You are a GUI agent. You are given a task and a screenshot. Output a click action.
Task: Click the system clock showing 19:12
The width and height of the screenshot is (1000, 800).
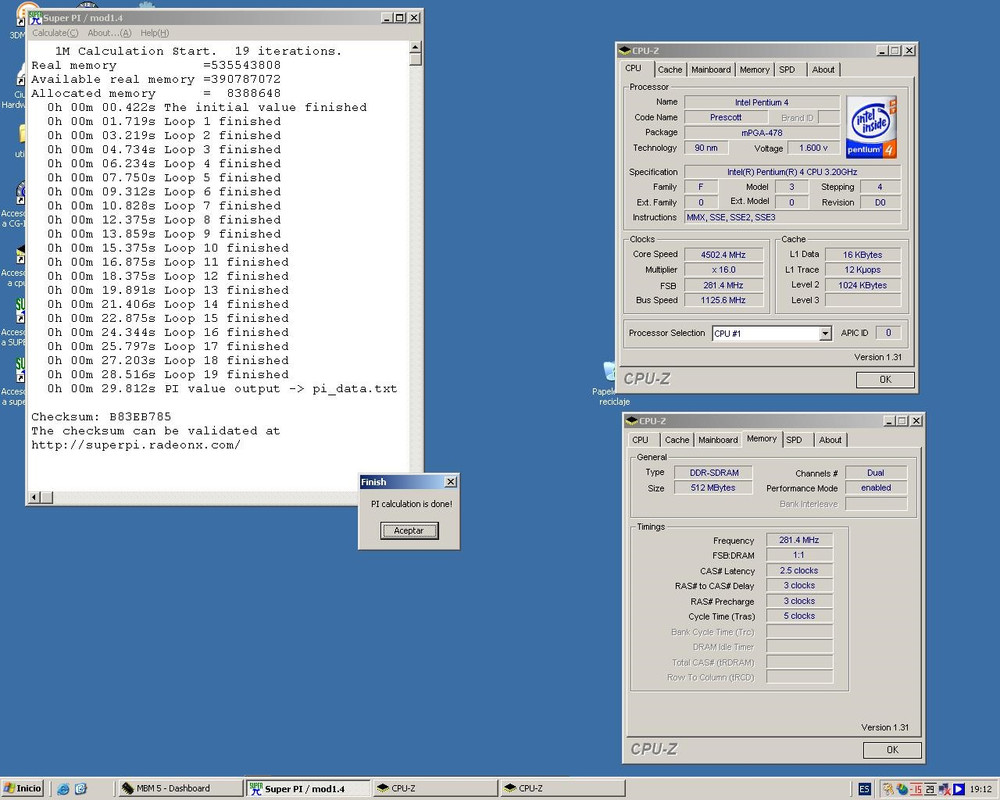tap(980, 789)
